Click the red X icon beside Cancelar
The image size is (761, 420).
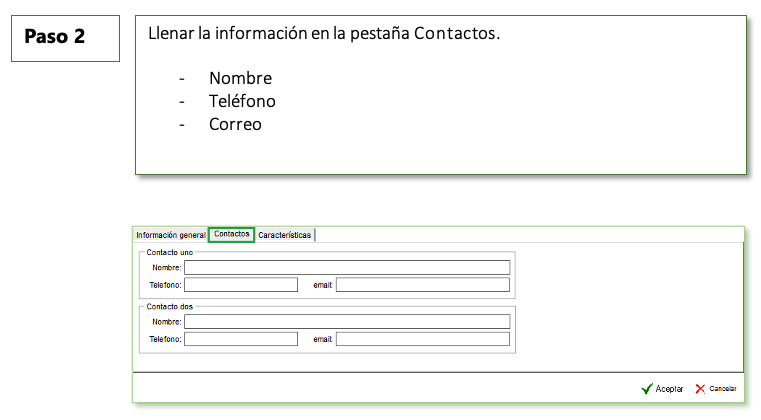700,388
